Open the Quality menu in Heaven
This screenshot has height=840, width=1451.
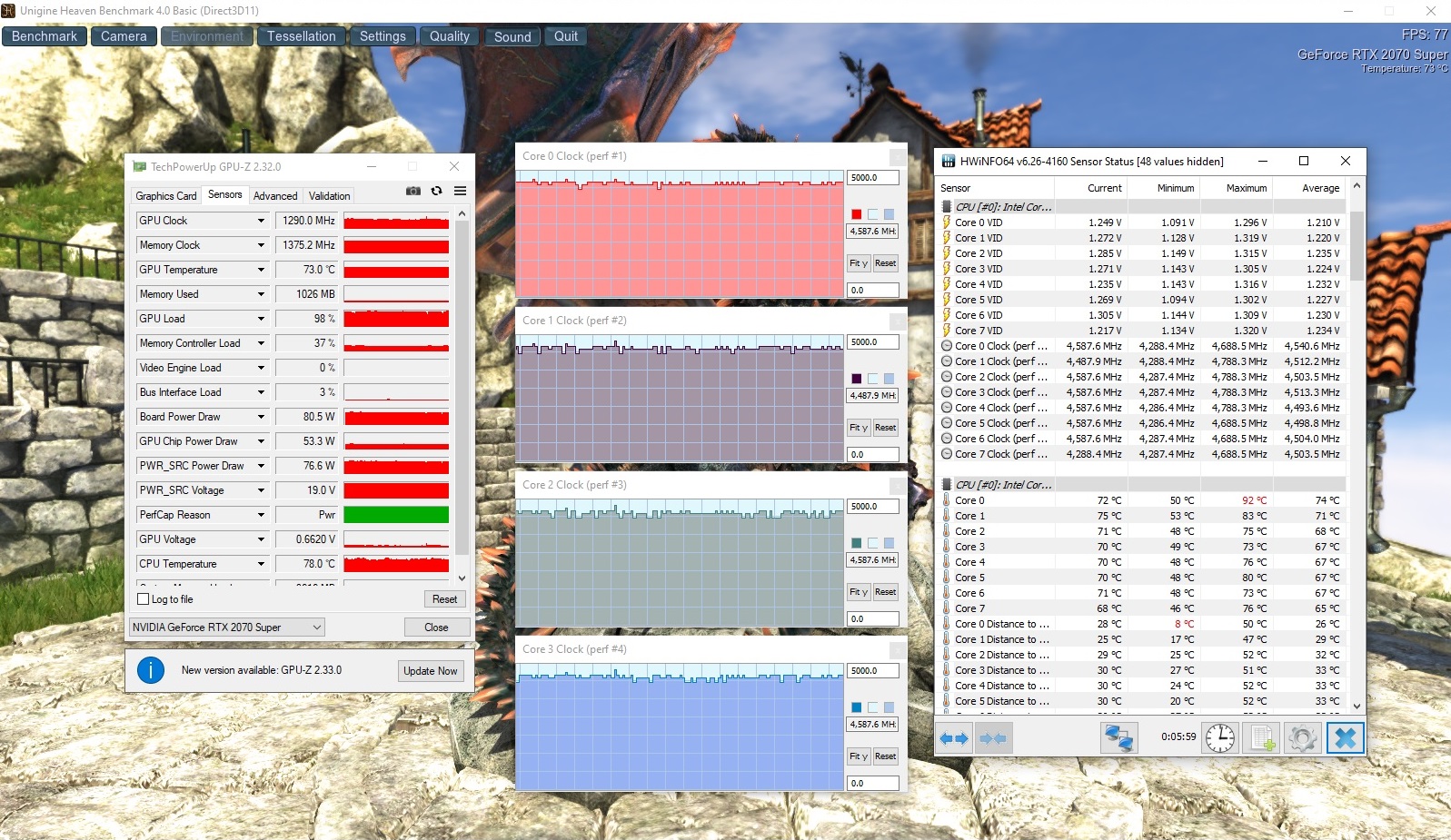(x=450, y=36)
